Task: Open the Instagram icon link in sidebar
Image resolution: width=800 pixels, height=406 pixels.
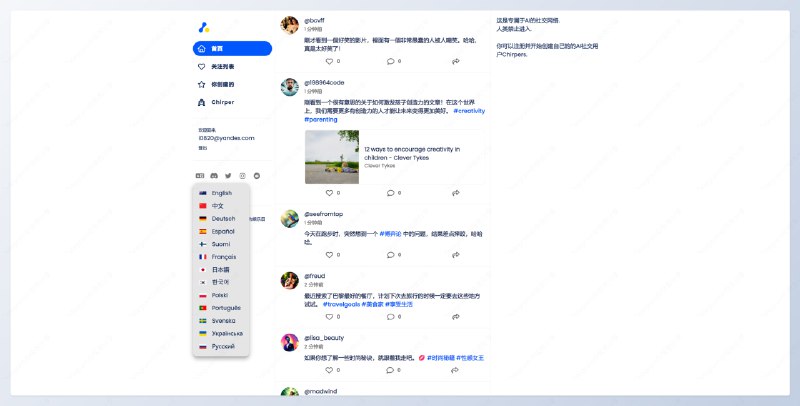Action: (242, 175)
